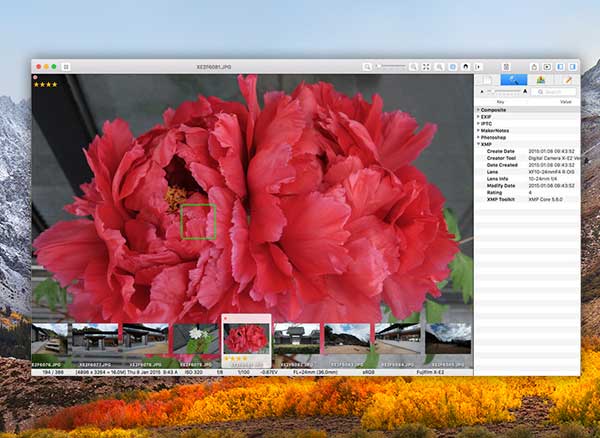This screenshot has height=438, width=600.
Task: Click the pink label dot on main image
Action: pyautogui.click(x=35, y=77)
